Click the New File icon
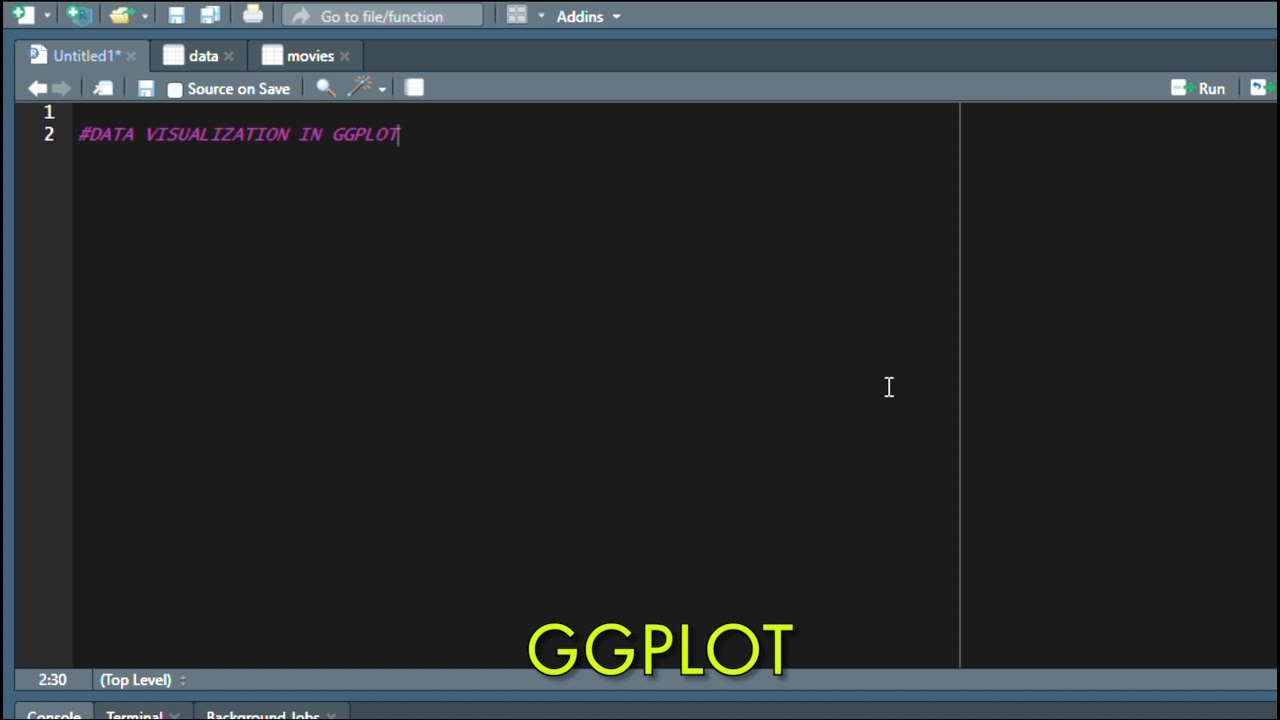 pos(23,15)
